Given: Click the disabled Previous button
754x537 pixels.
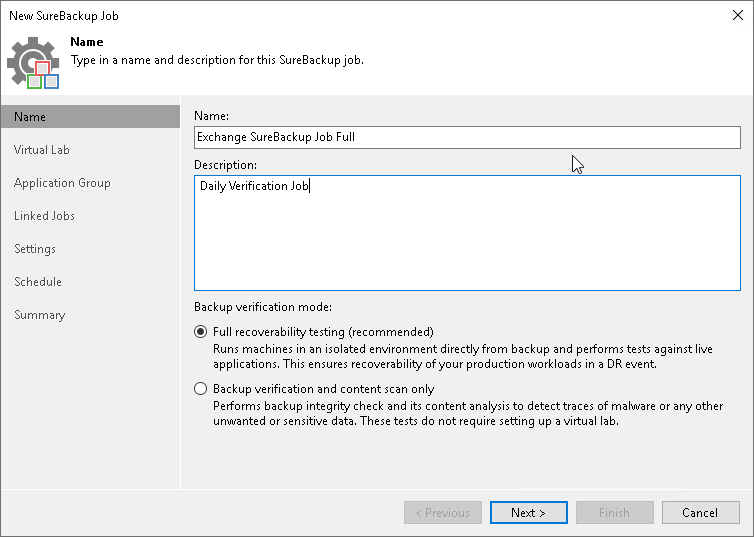Looking at the screenshot, I should pos(442,512).
